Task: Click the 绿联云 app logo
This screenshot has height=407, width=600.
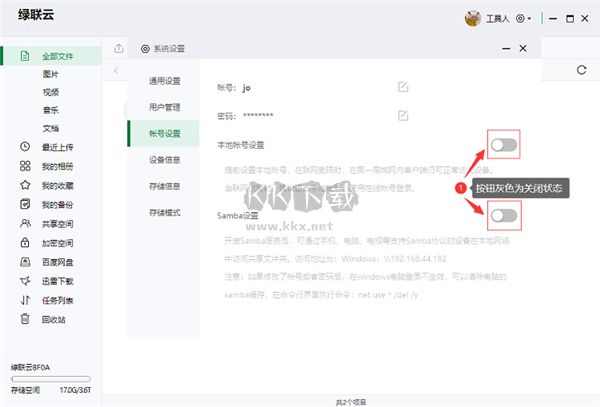Action: click(x=36, y=15)
